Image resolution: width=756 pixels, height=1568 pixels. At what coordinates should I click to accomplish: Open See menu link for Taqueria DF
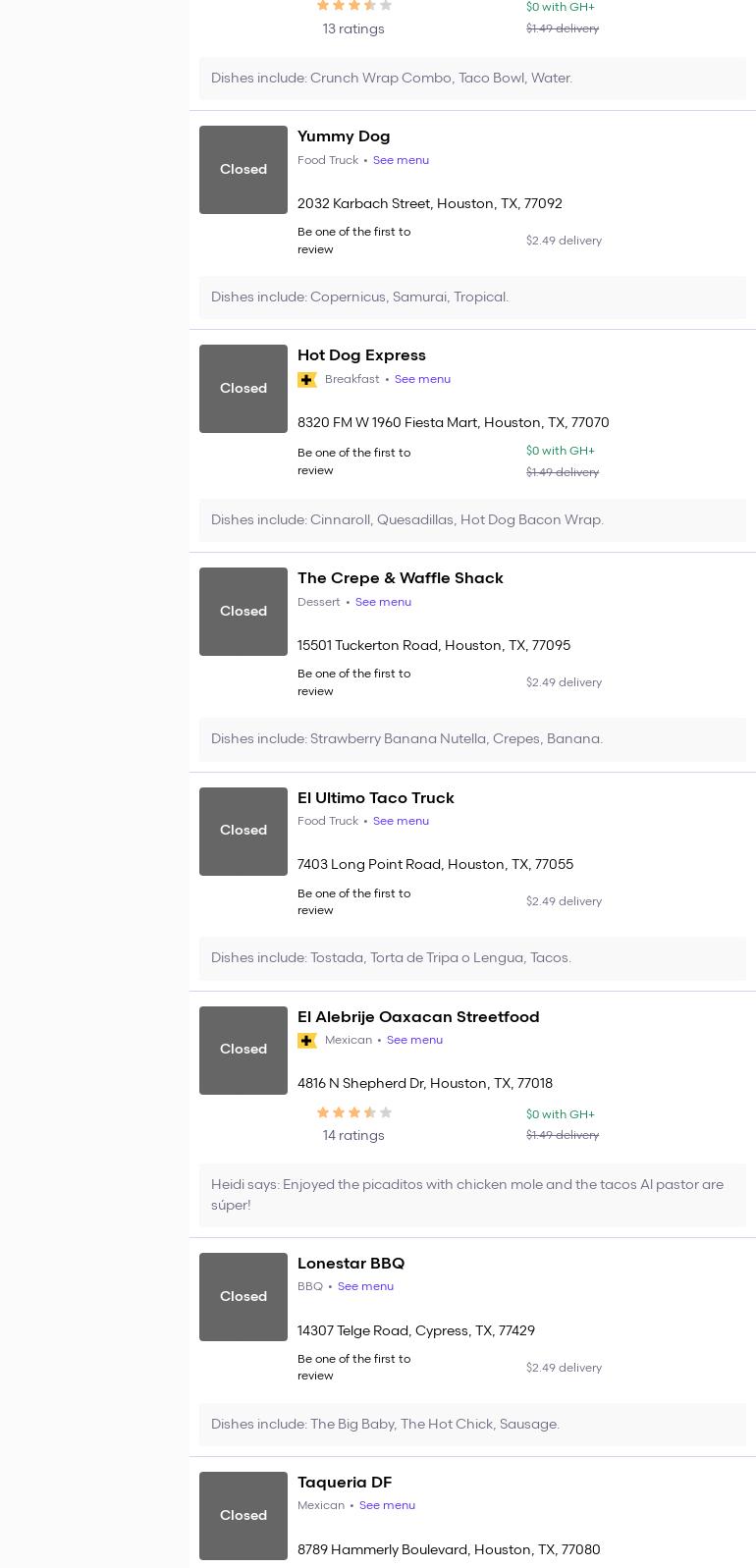pos(387,1505)
